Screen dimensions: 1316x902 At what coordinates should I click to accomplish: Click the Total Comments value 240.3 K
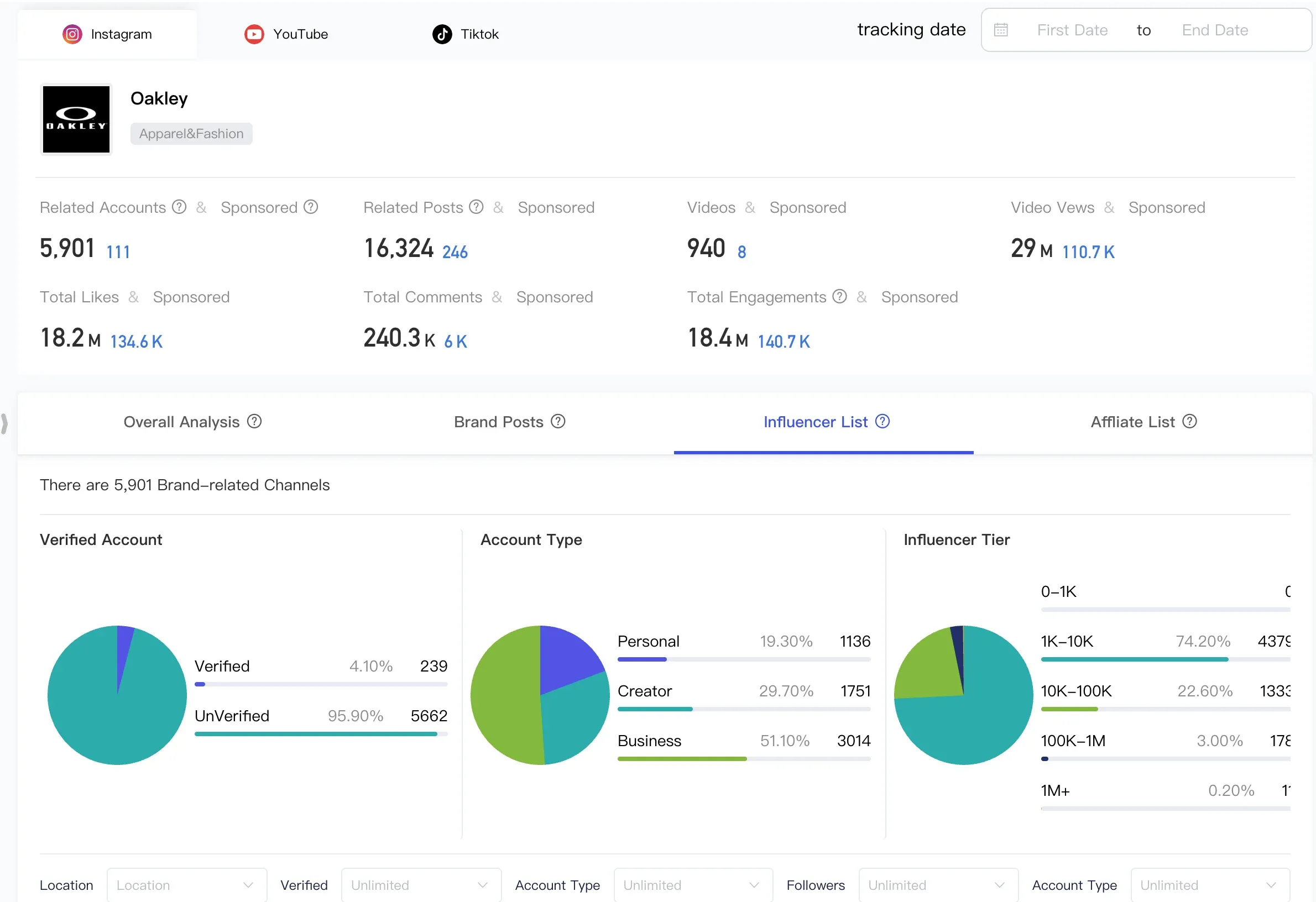pyautogui.click(x=399, y=338)
